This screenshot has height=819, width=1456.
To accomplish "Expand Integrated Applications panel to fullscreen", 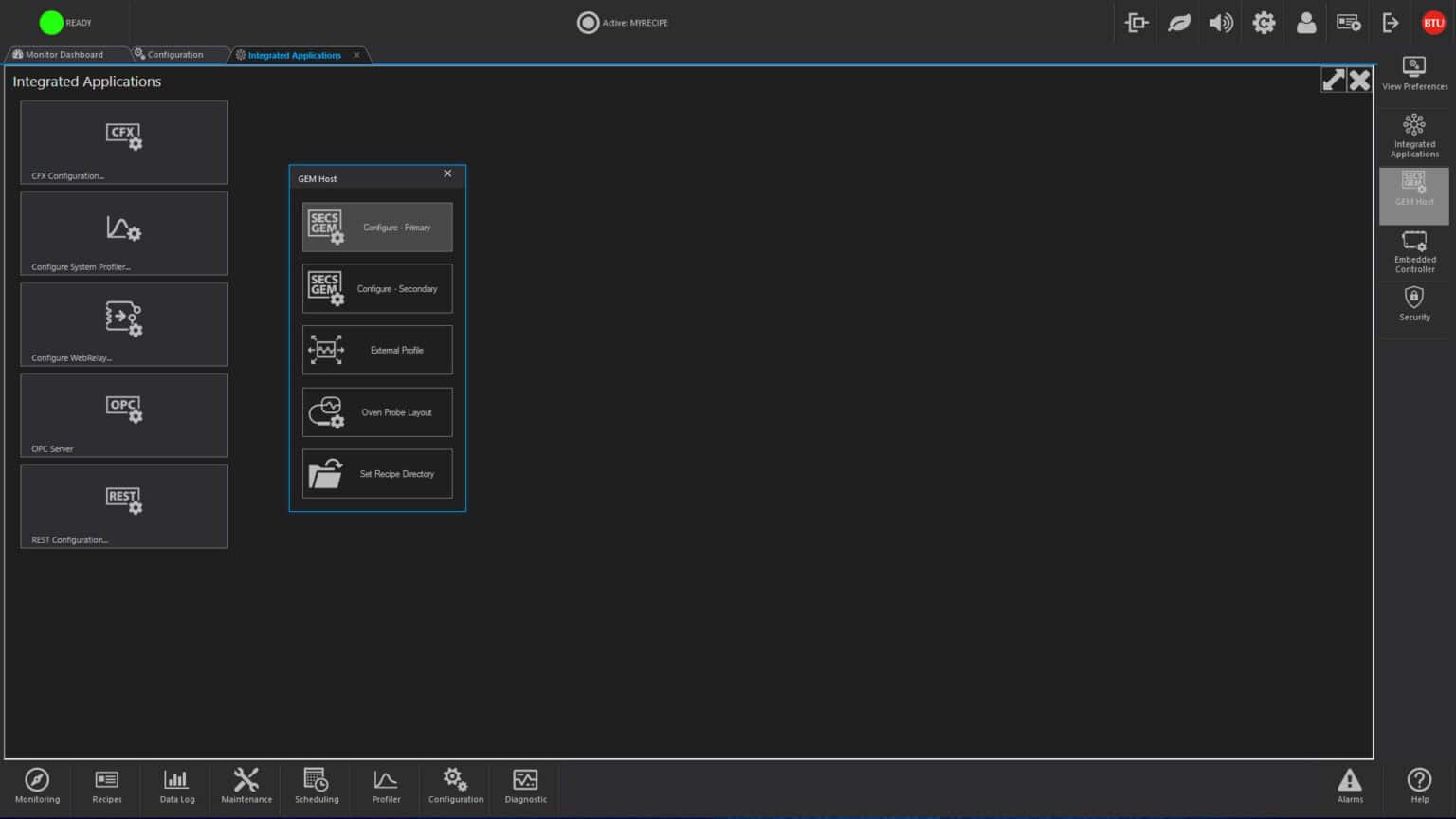I will [1333, 81].
